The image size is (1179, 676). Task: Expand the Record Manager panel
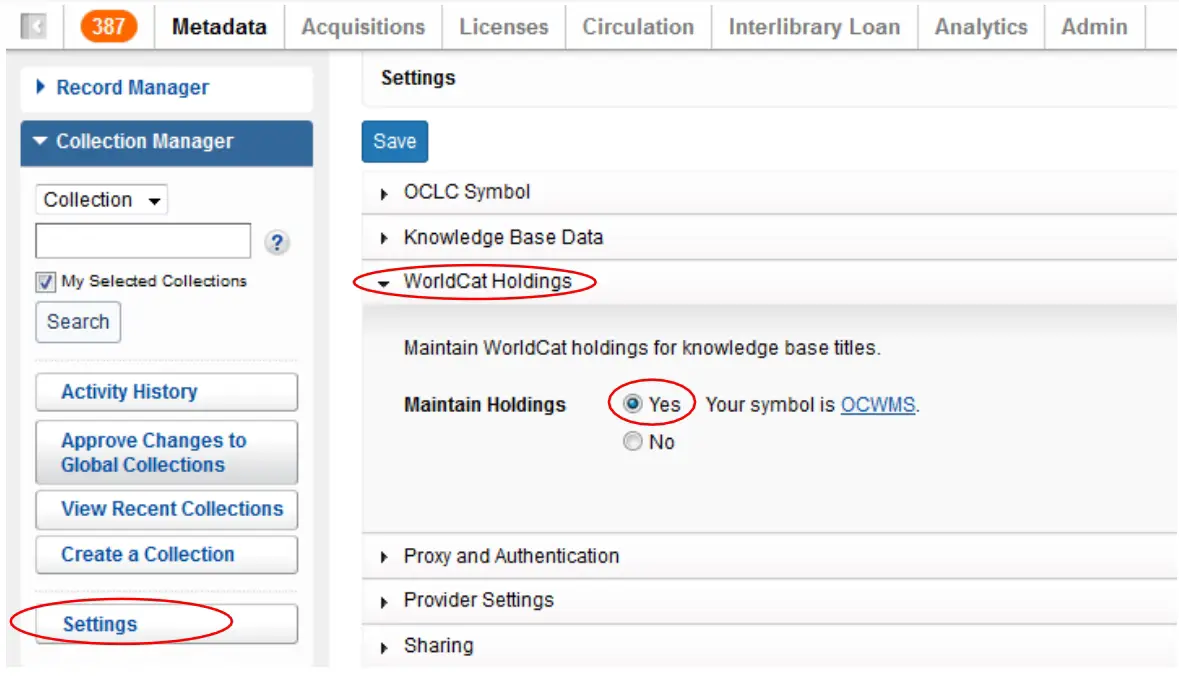(x=132, y=88)
